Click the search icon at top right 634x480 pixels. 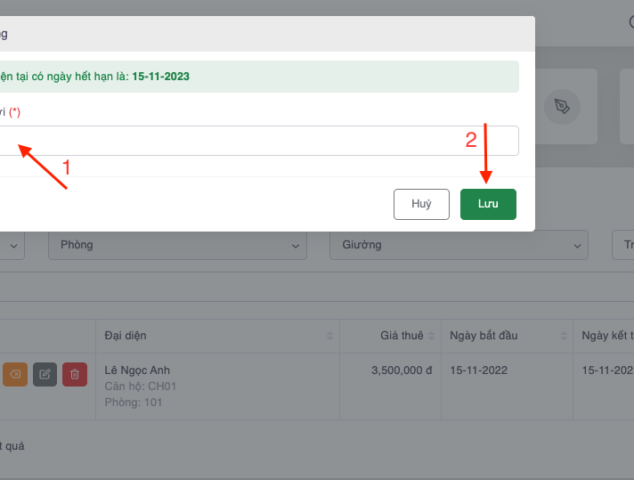pyautogui.click(x=628, y=22)
